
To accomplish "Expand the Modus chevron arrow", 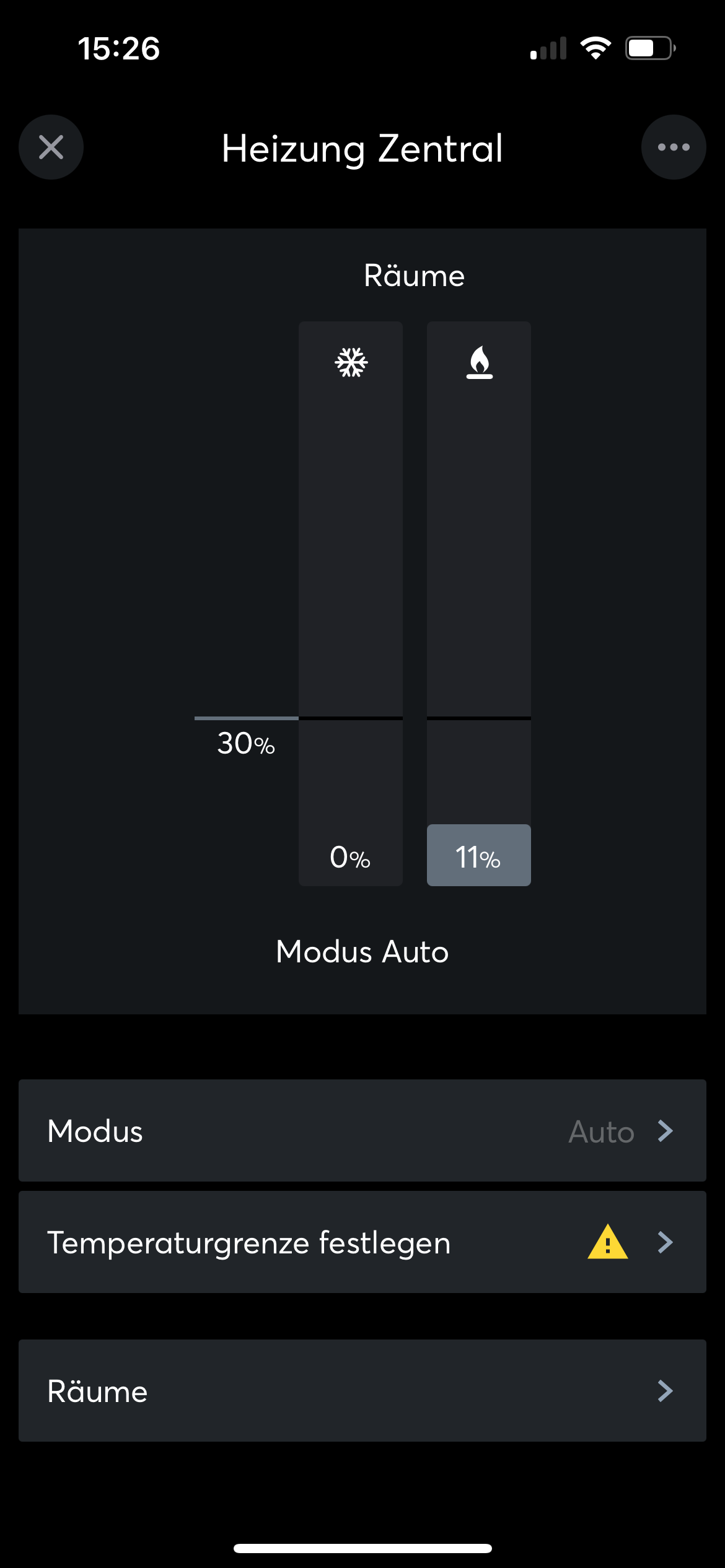I will pos(666,1131).
